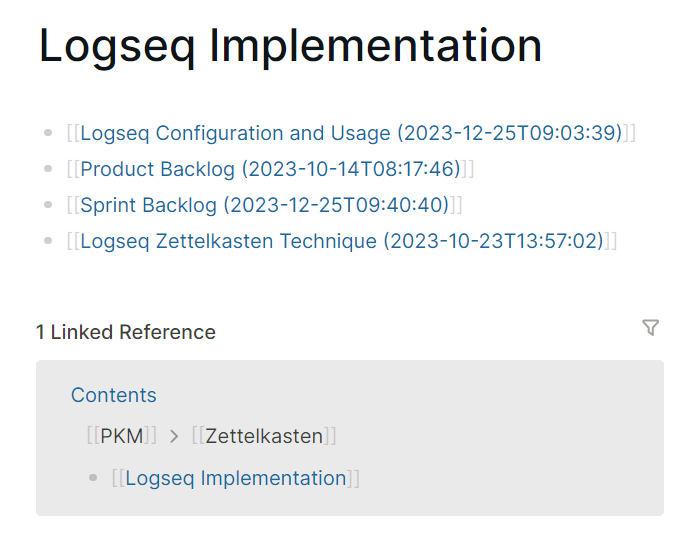Click the bullet beside Logseq Configuration and Usage
This screenshot has width=696, height=550.
[x=48, y=133]
